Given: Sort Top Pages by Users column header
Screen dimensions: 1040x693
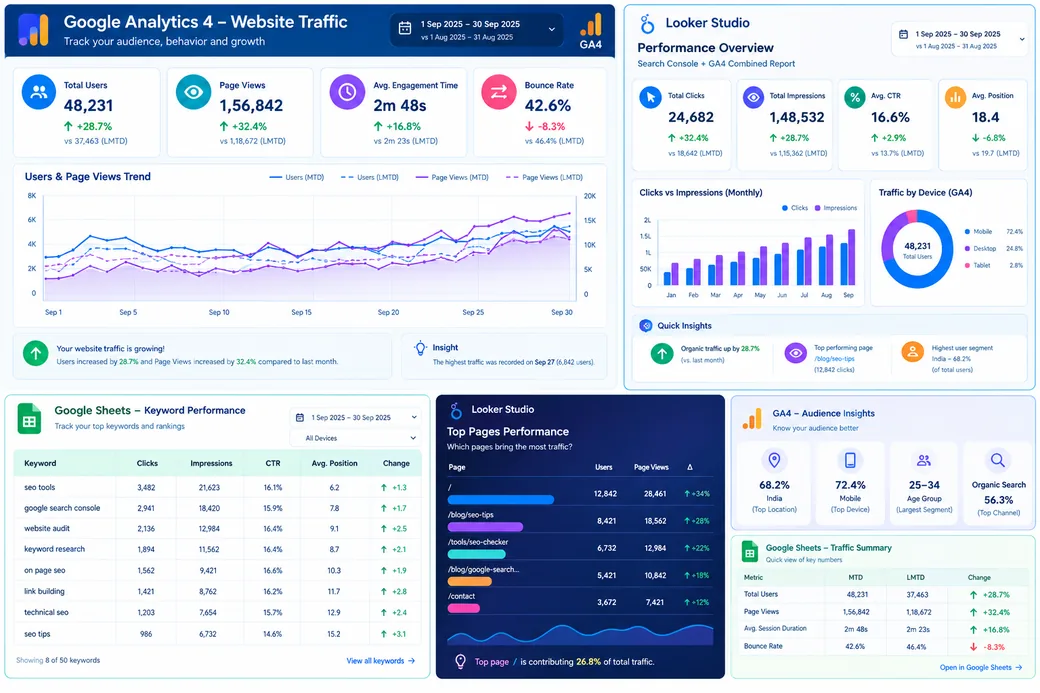Looking at the screenshot, I should click(604, 468).
